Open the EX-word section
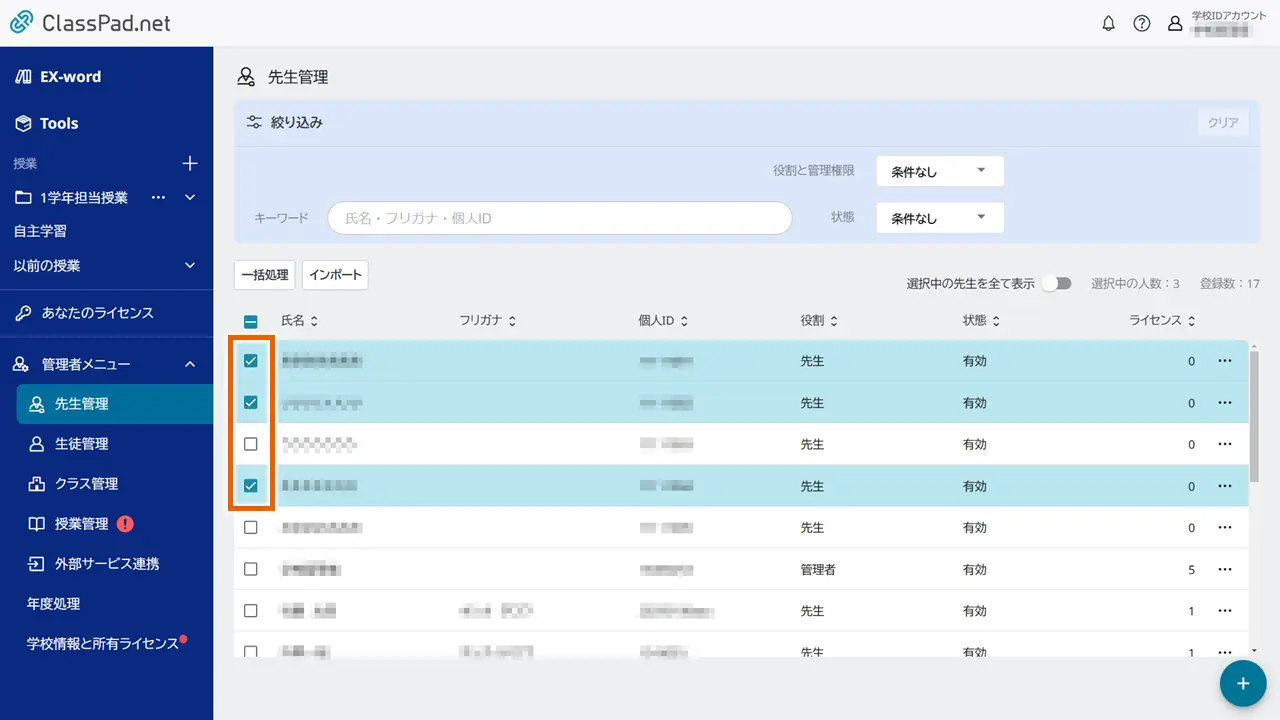The width and height of the screenshot is (1280, 720). point(70,76)
